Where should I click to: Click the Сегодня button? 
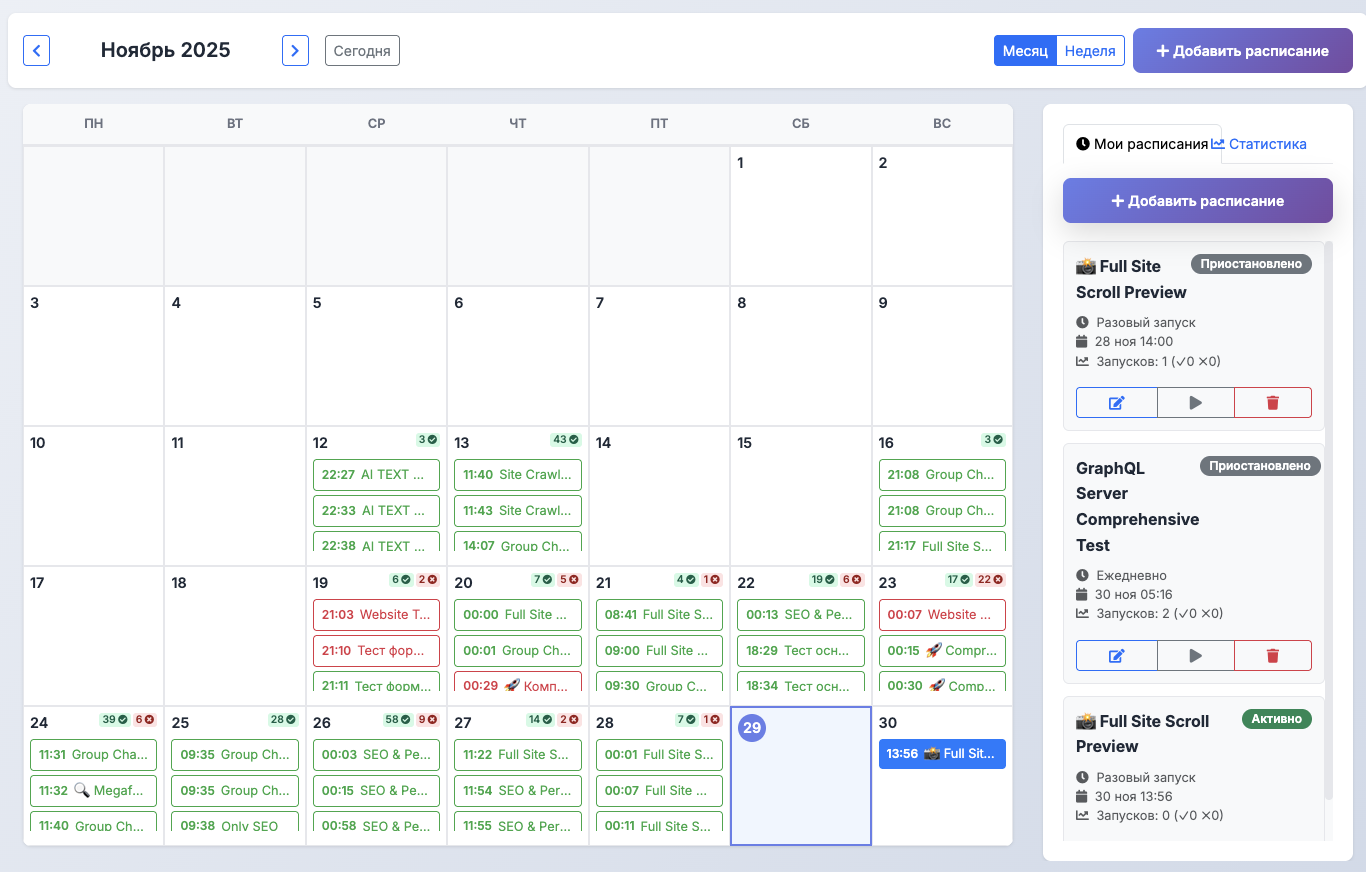pos(362,51)
